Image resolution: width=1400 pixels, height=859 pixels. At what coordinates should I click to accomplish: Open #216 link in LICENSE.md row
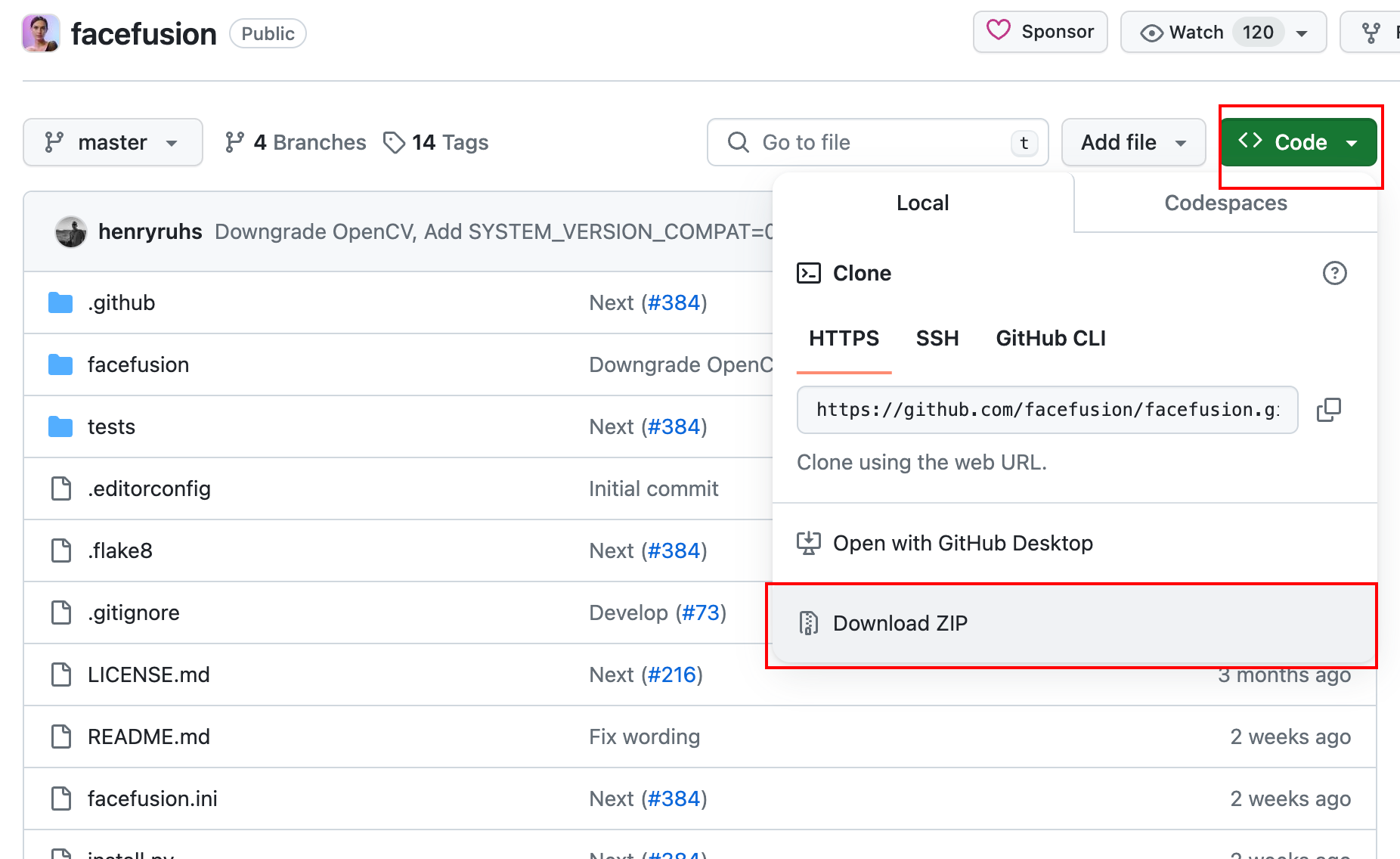coord(672,674)
